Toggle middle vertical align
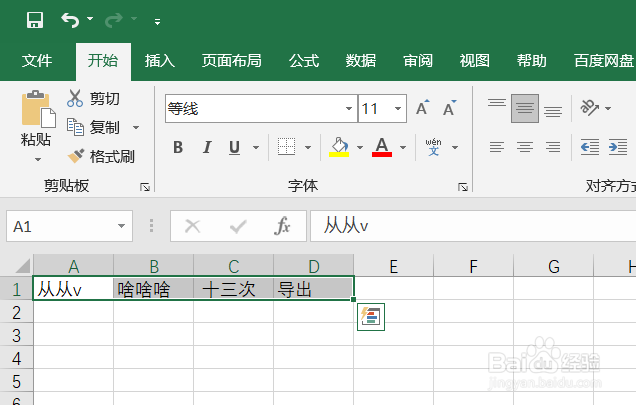 tap(525, 108)
